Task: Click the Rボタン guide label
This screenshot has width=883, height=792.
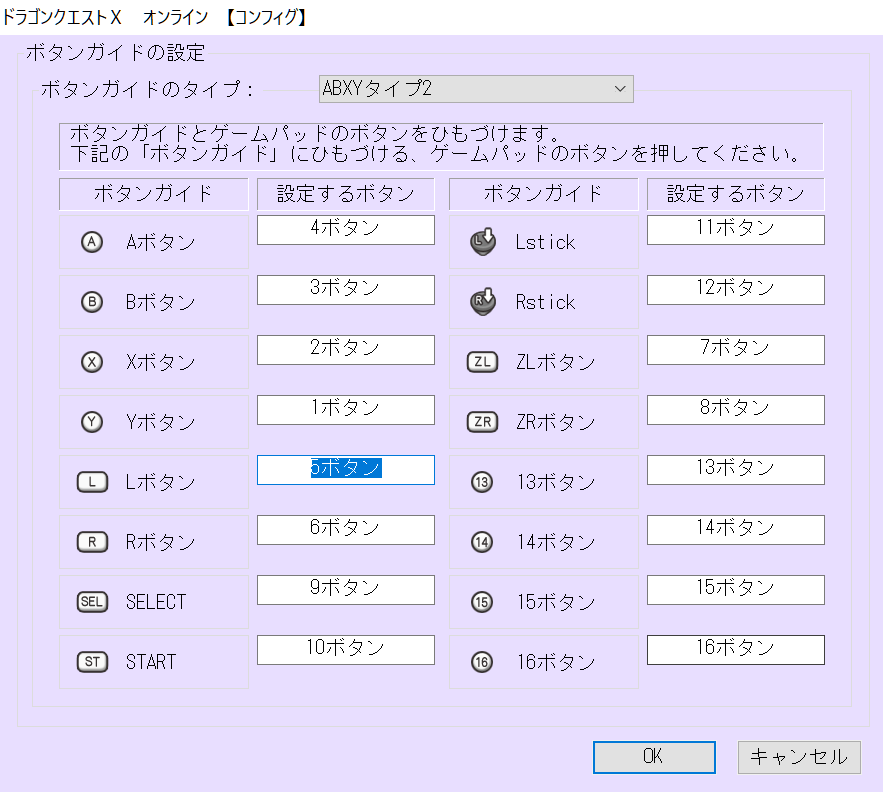Action: point(160,542)
